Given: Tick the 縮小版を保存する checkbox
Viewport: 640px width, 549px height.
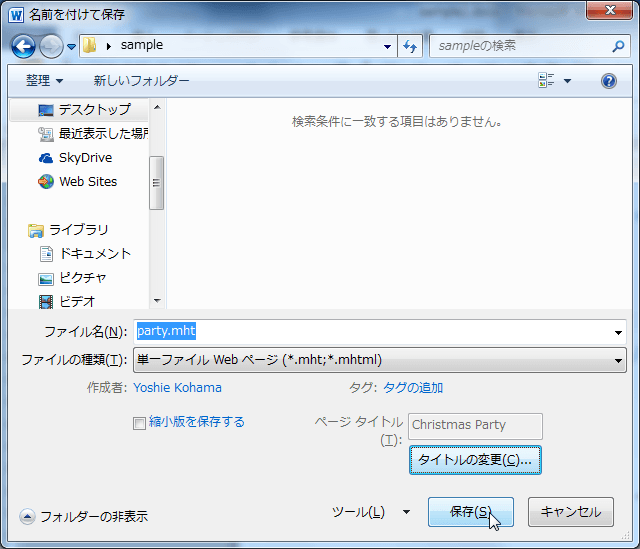Looking at the screenshot, I should point(139,423).
